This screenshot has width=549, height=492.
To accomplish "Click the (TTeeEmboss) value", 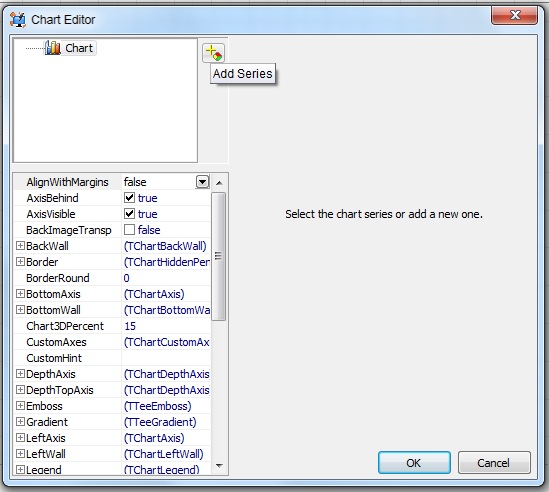I will pyautogui.click(x=158, y=406).
